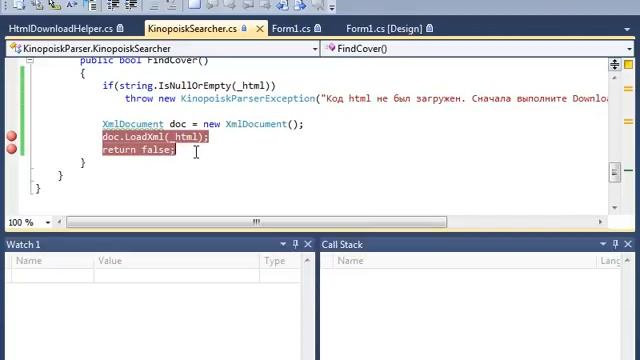Image resolution: width=640 pixels, height=360 pixels.
Task: Collapse the FindCover method outline
Action: click(30, 60)
